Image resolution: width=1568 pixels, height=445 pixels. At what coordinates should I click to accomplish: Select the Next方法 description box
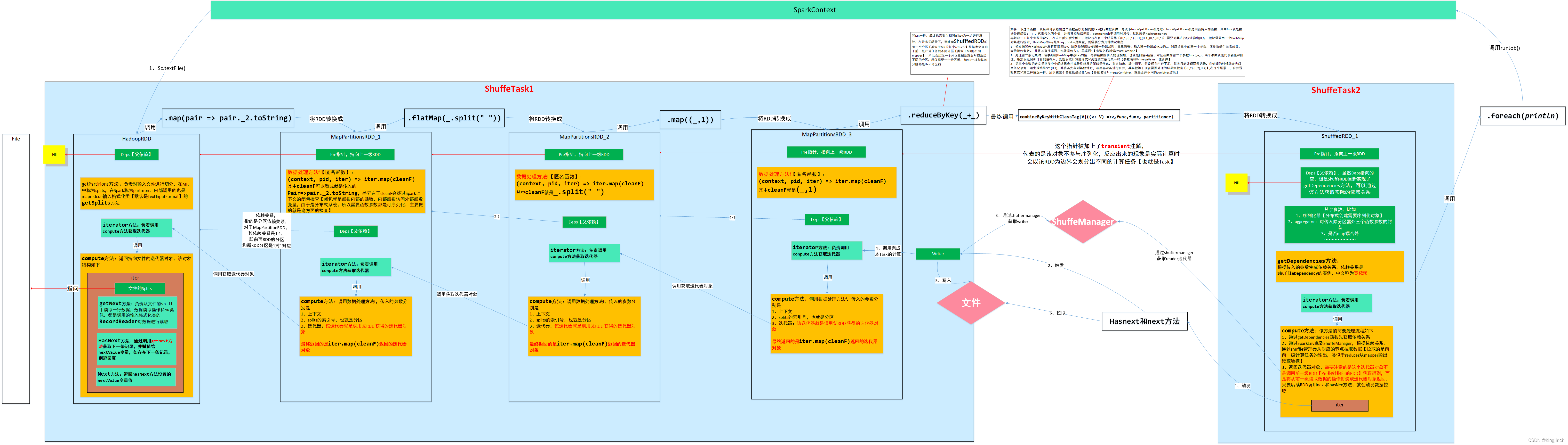[136, 377]
